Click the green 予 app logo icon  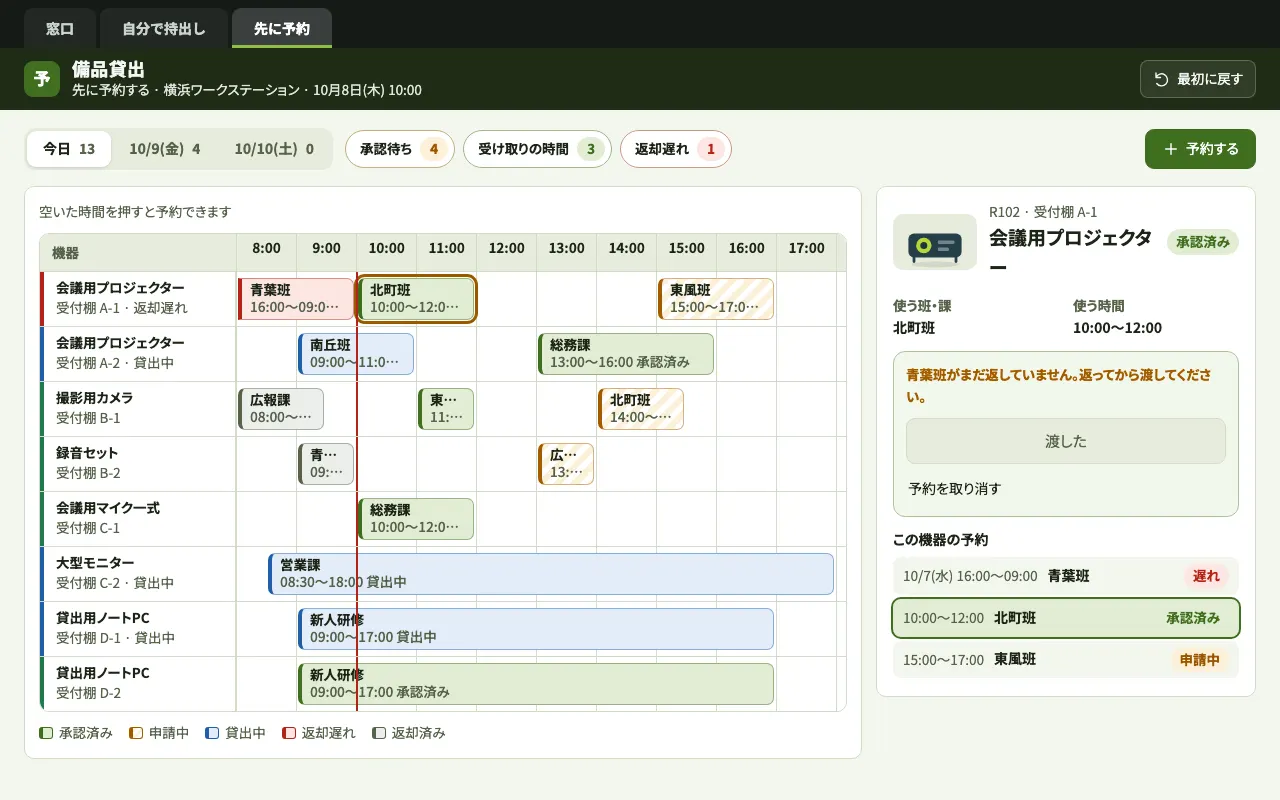[42, 79]
